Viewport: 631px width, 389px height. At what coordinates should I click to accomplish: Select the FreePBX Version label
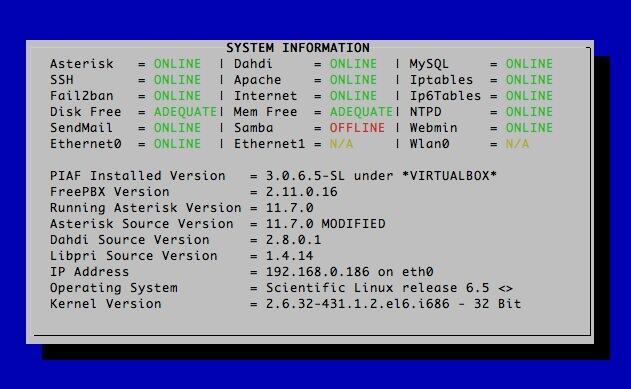point(109,192)
